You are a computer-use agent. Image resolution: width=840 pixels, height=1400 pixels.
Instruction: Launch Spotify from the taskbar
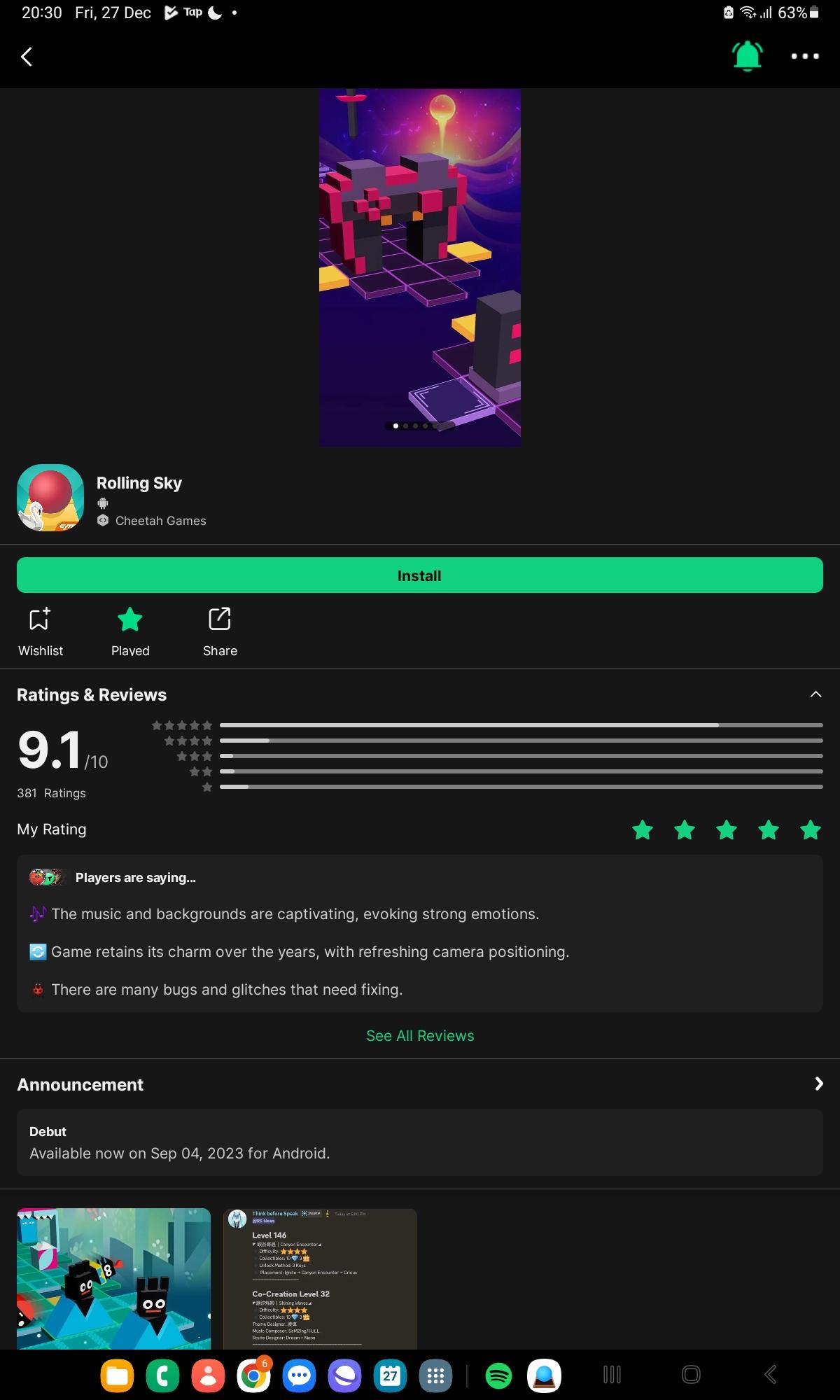[498, 1375]
